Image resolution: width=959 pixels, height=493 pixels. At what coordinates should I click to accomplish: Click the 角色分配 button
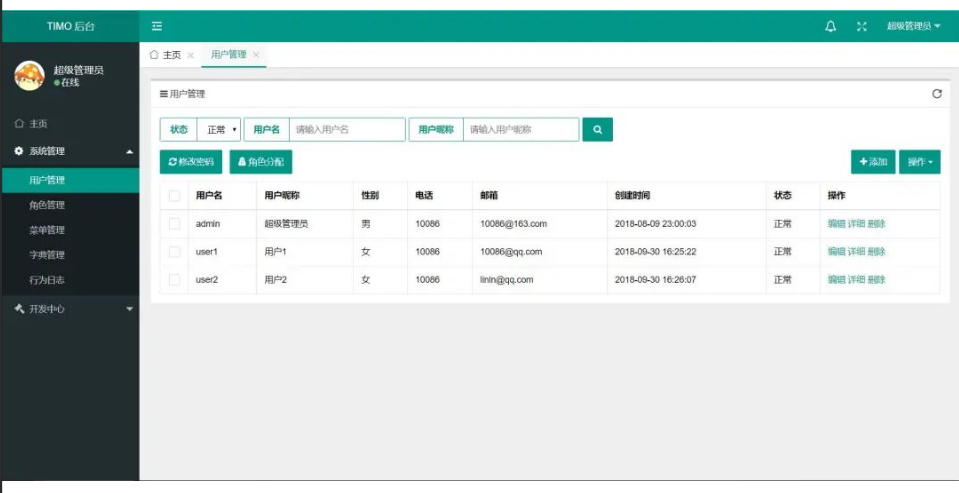[x=261, y=162]
